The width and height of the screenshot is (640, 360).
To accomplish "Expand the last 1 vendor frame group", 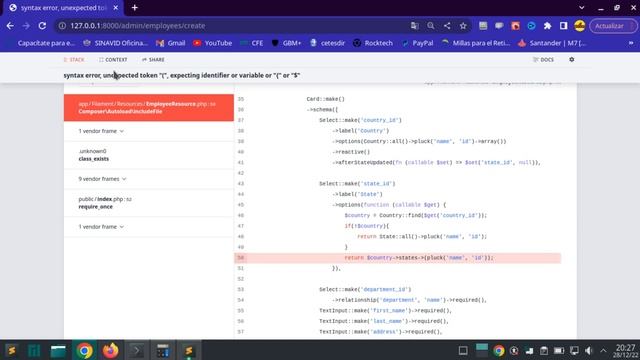I will coord(101,227).
